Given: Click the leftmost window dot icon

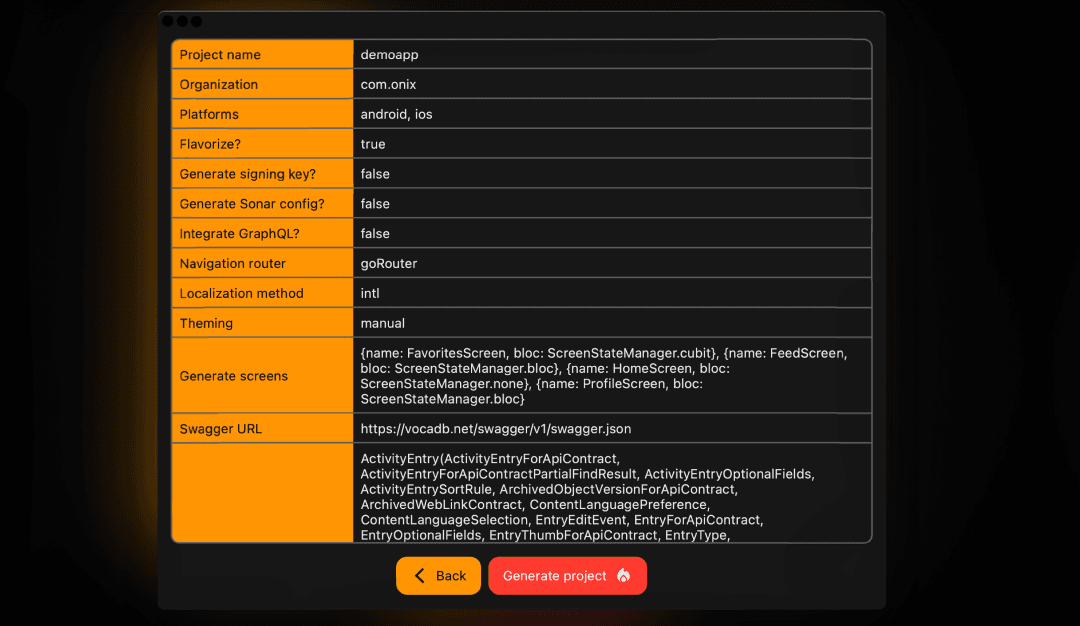Looking at the screenshot, I should pyautogui.click(x=169, y=19).
